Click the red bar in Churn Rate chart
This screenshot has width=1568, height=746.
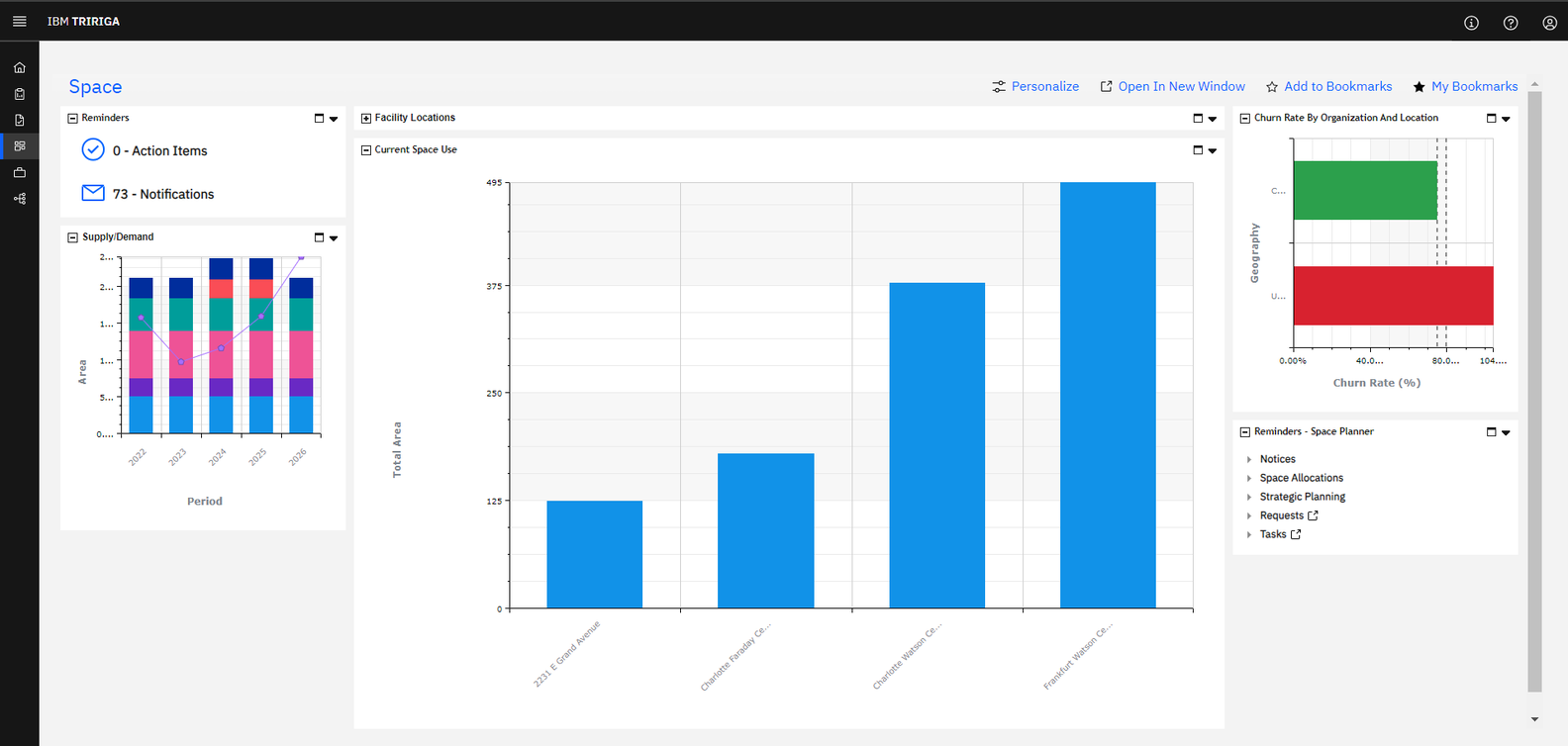click(1393, 296)
